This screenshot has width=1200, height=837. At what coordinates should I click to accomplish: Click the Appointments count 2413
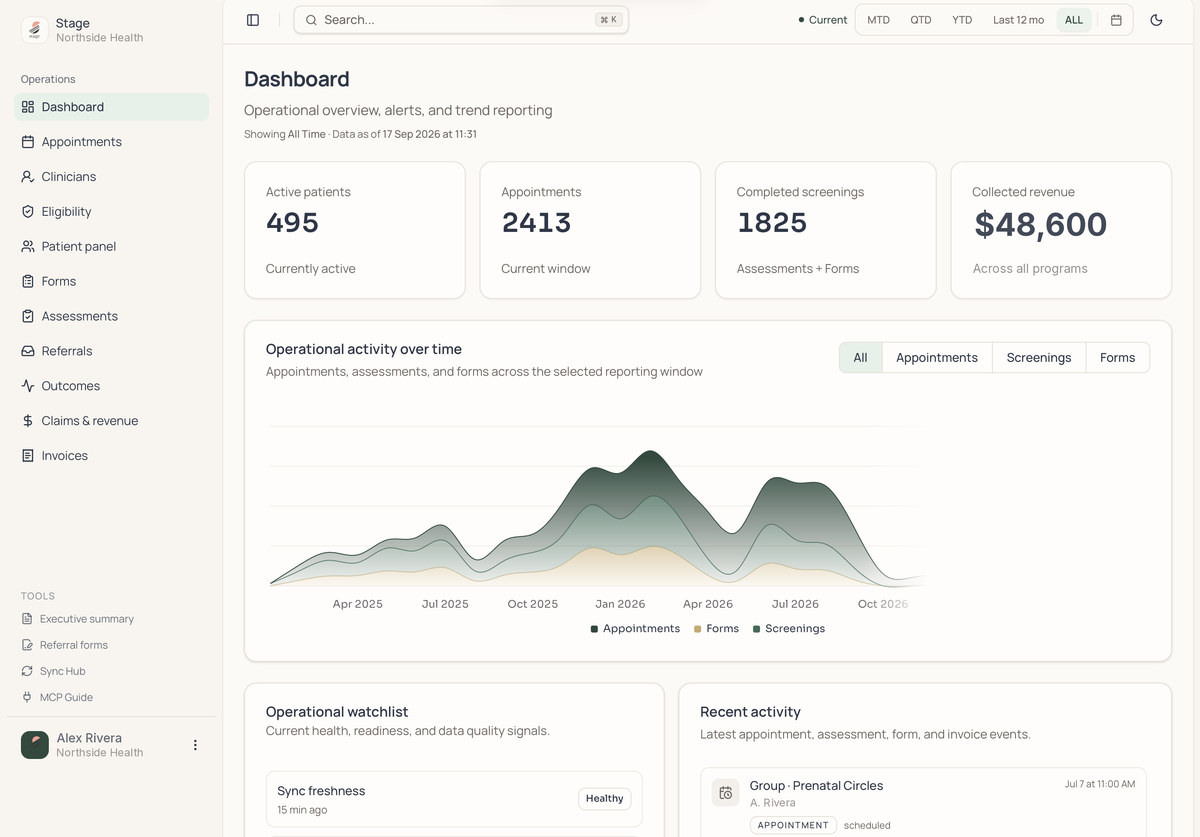[x=536, y=223]
